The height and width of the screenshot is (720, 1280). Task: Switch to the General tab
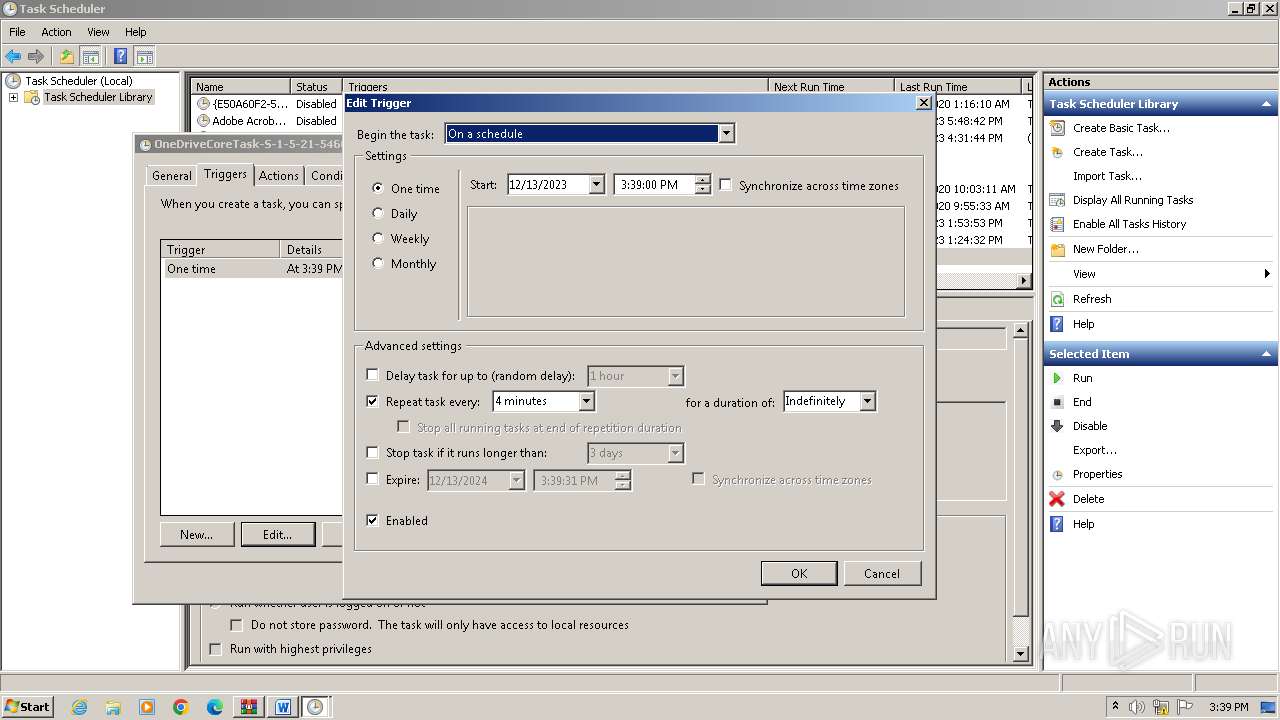coord(171,175)
